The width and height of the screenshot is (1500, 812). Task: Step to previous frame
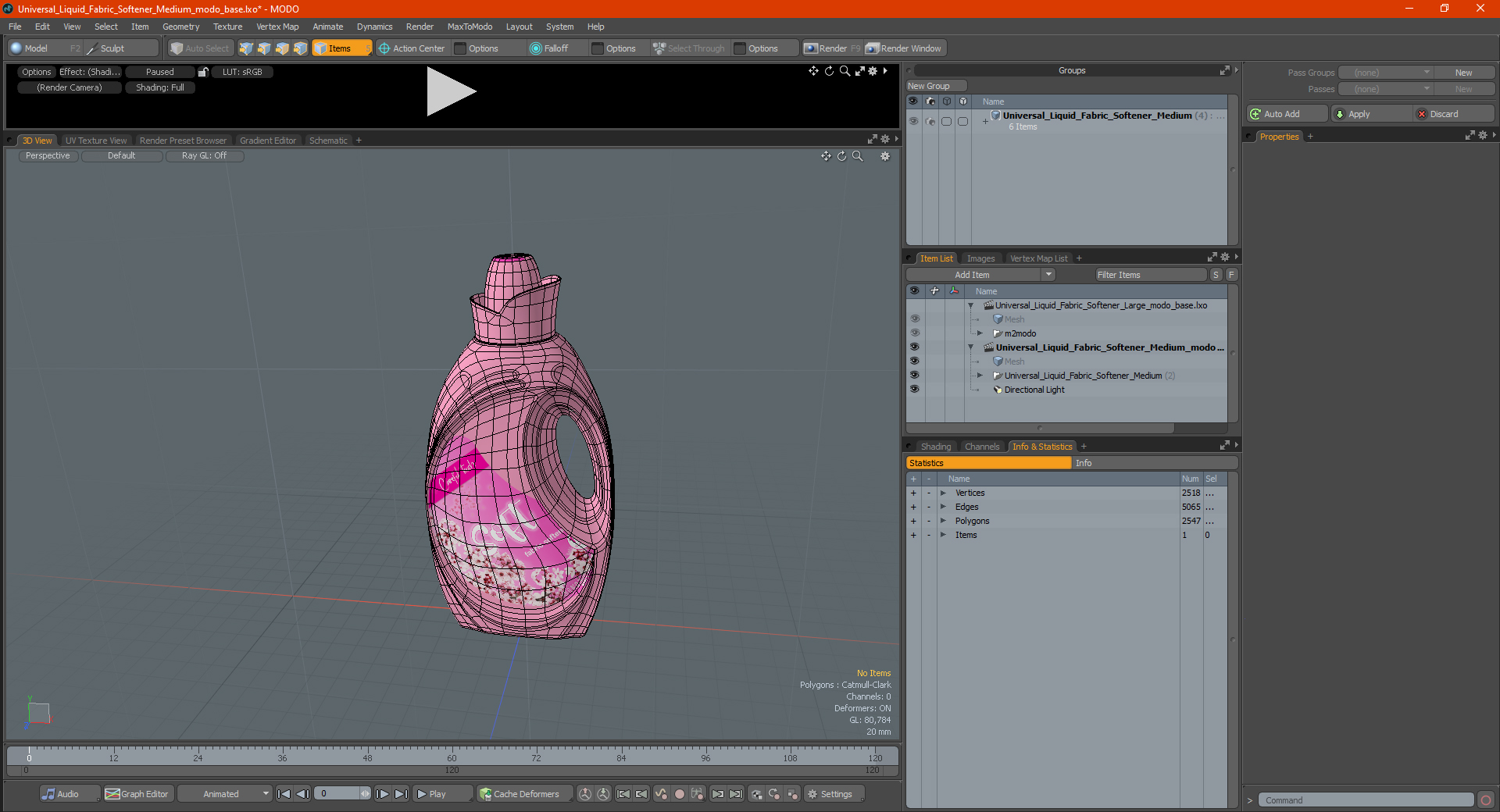click(x=302, y=794)
